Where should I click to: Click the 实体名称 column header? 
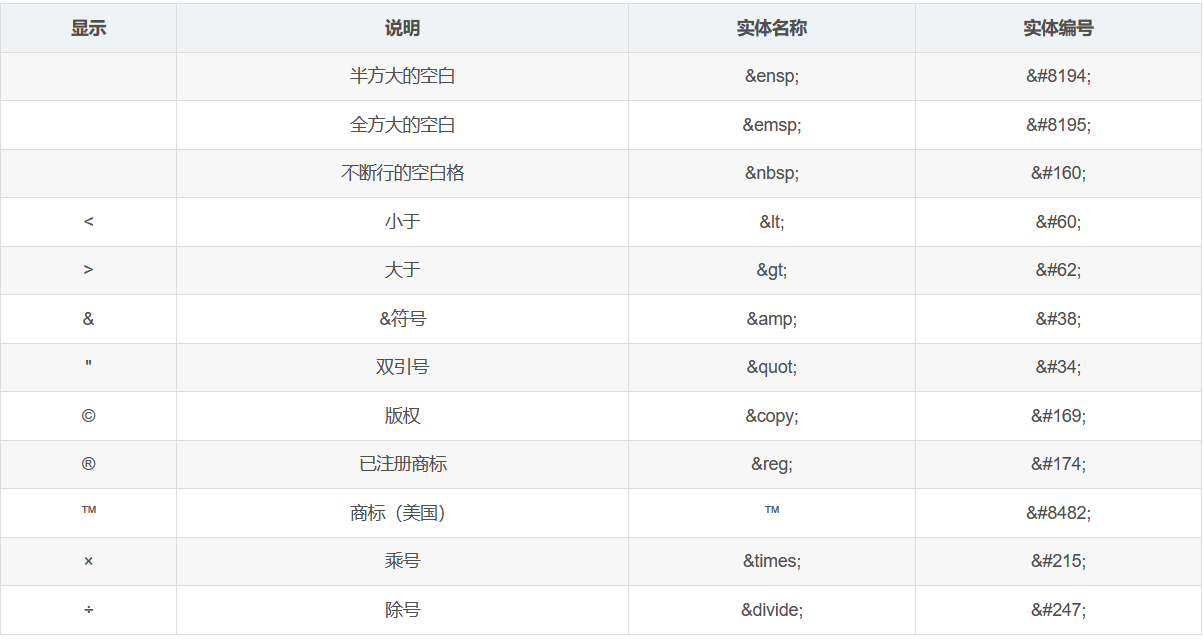click(x=771, y=28)
